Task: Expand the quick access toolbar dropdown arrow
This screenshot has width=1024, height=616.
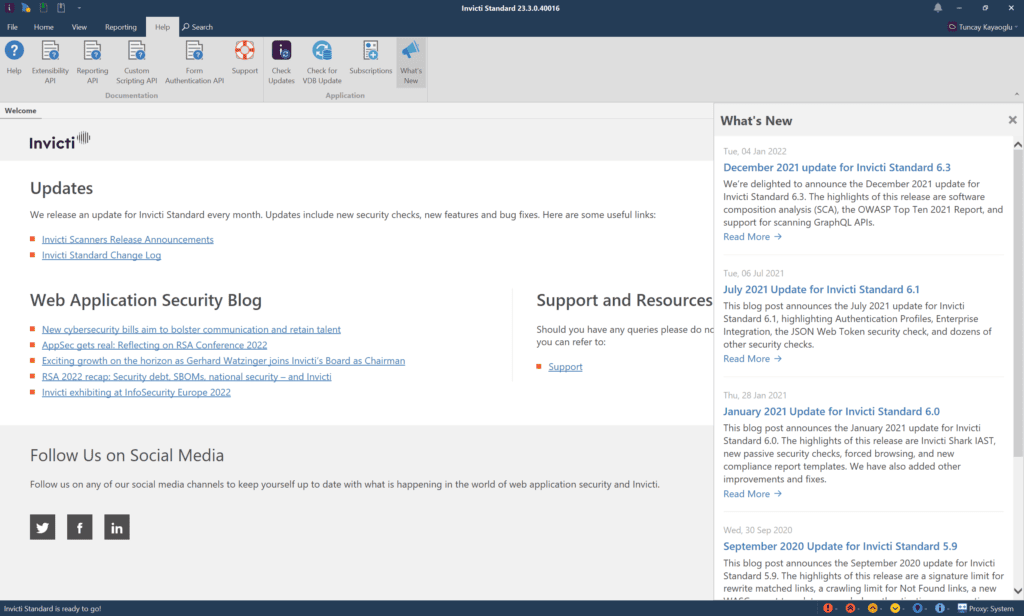Action: [79, 8]
